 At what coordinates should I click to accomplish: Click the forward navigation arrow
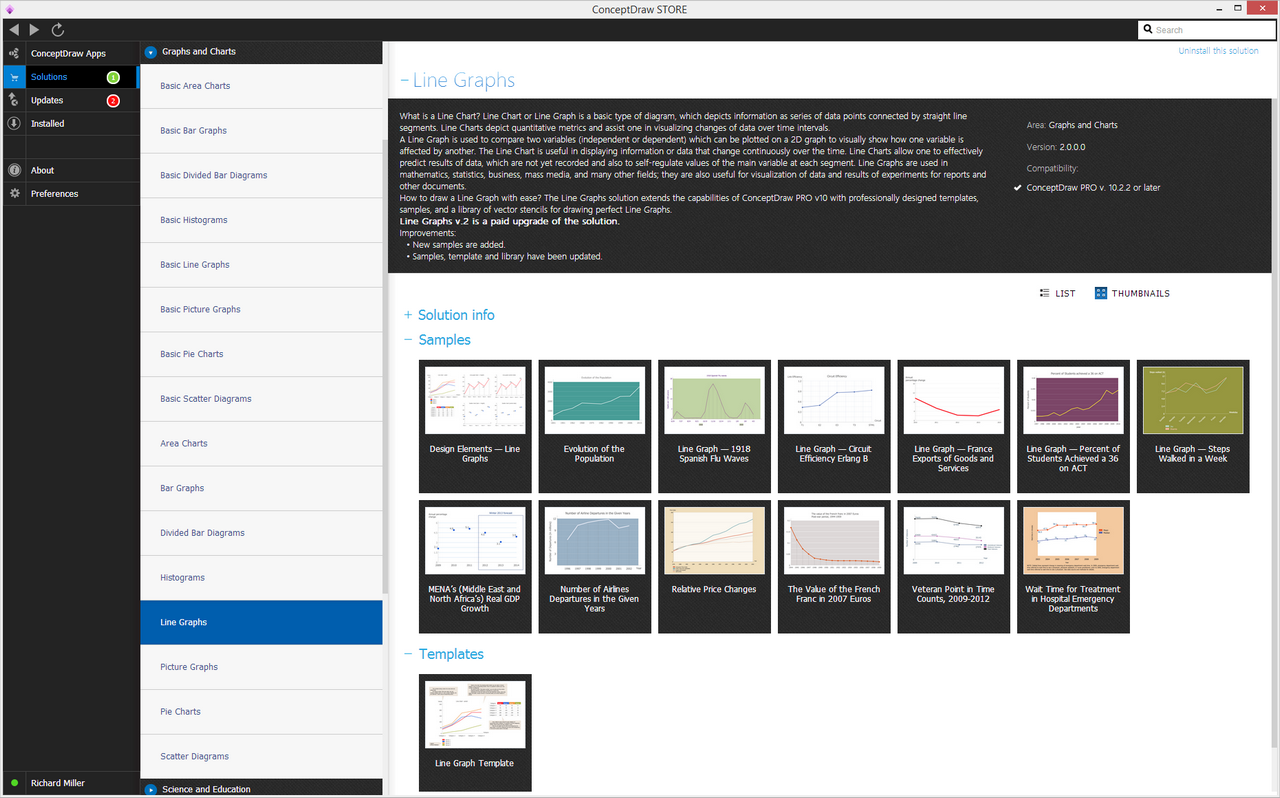[x=35, y=30]
